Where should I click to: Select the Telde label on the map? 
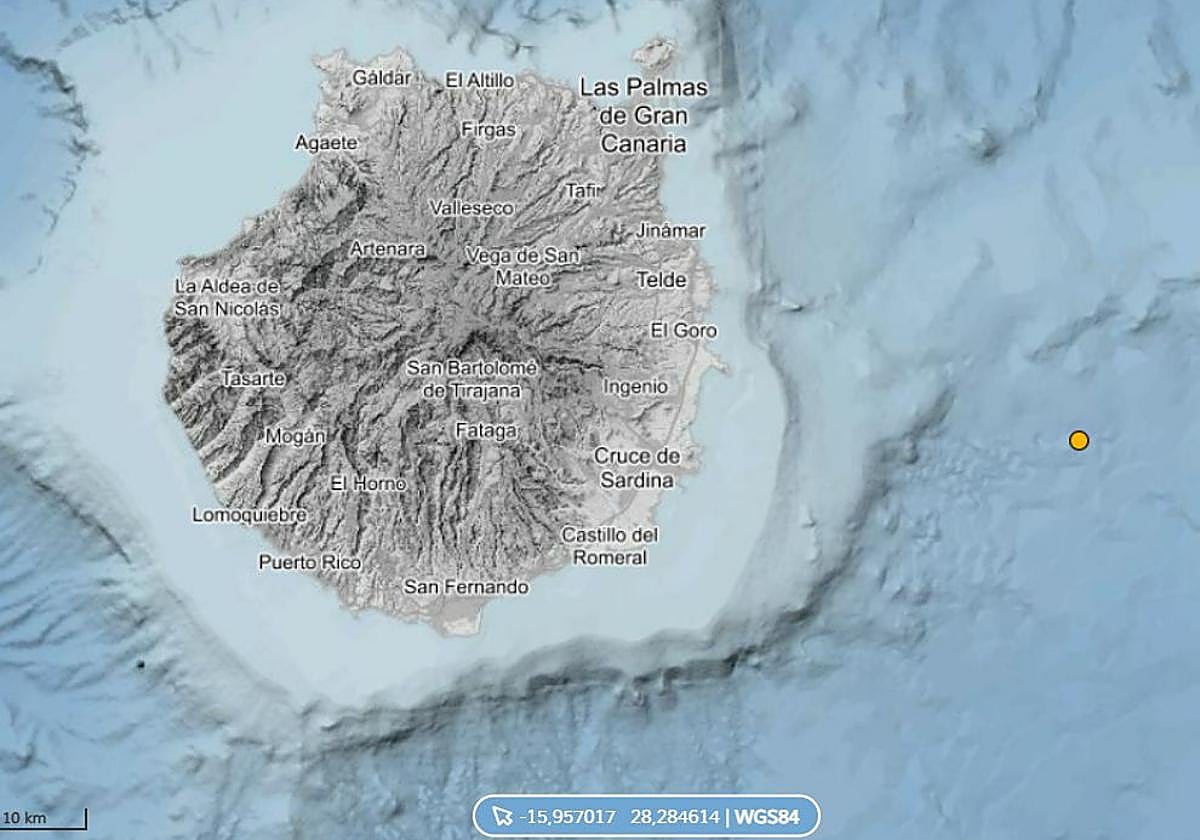pyautogui.click(x=662, y=280)
